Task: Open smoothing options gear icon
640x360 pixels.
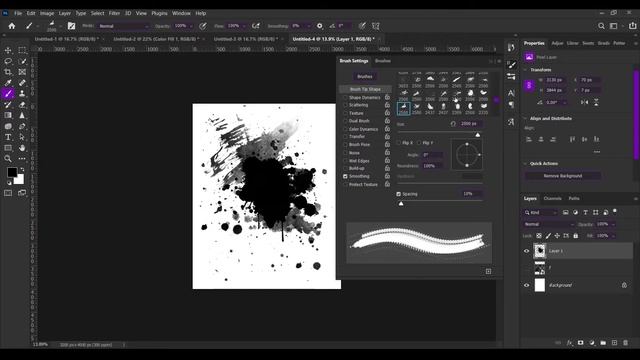Action: click(320, 26)
